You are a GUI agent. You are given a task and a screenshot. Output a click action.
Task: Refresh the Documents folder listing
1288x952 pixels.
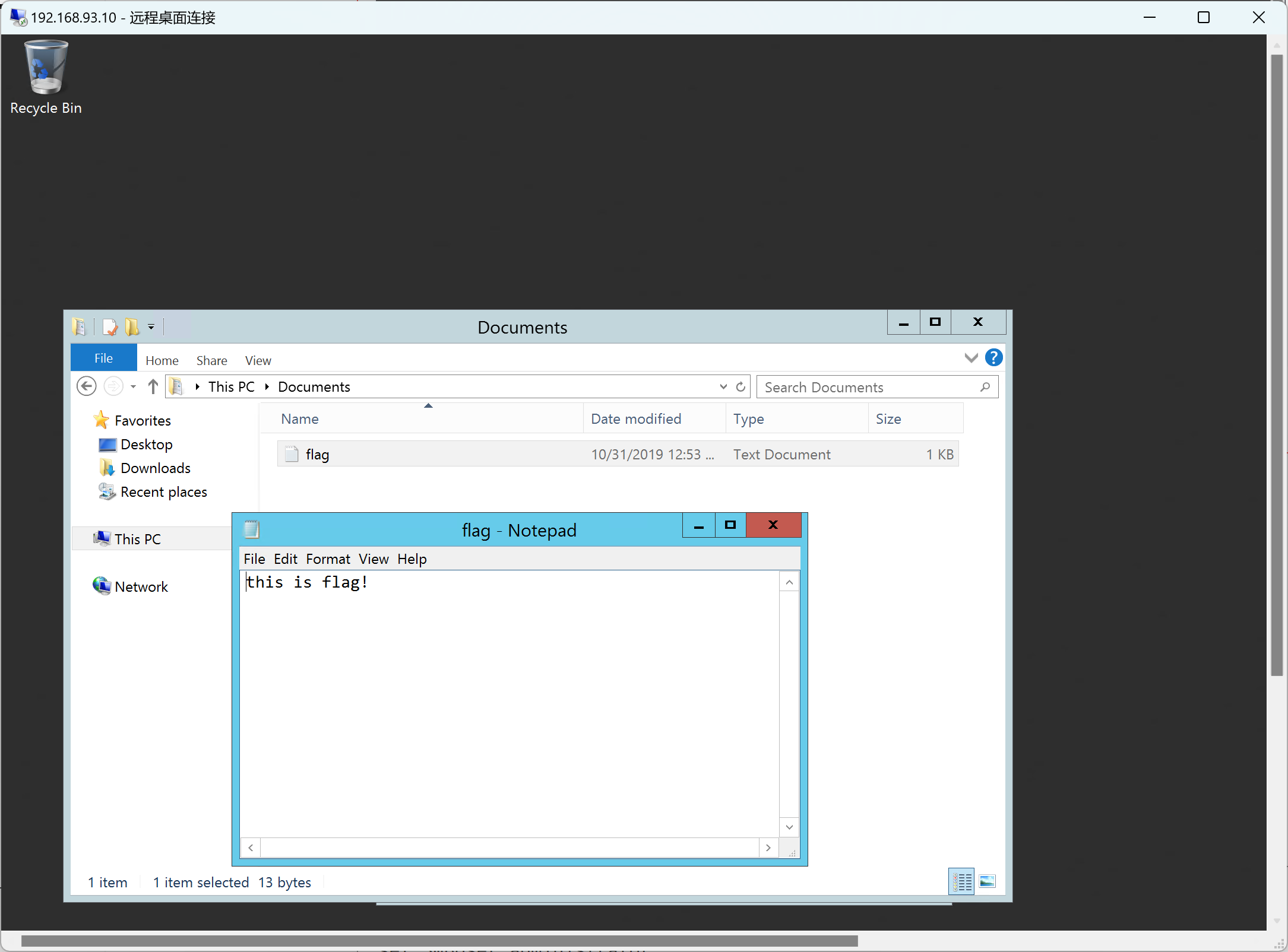(x=740, y=387)
